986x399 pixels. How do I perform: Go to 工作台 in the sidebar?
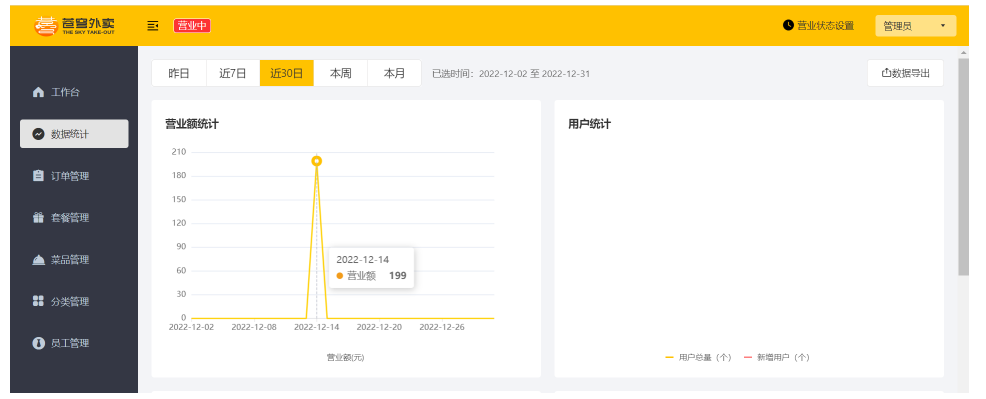pos(74,92)
